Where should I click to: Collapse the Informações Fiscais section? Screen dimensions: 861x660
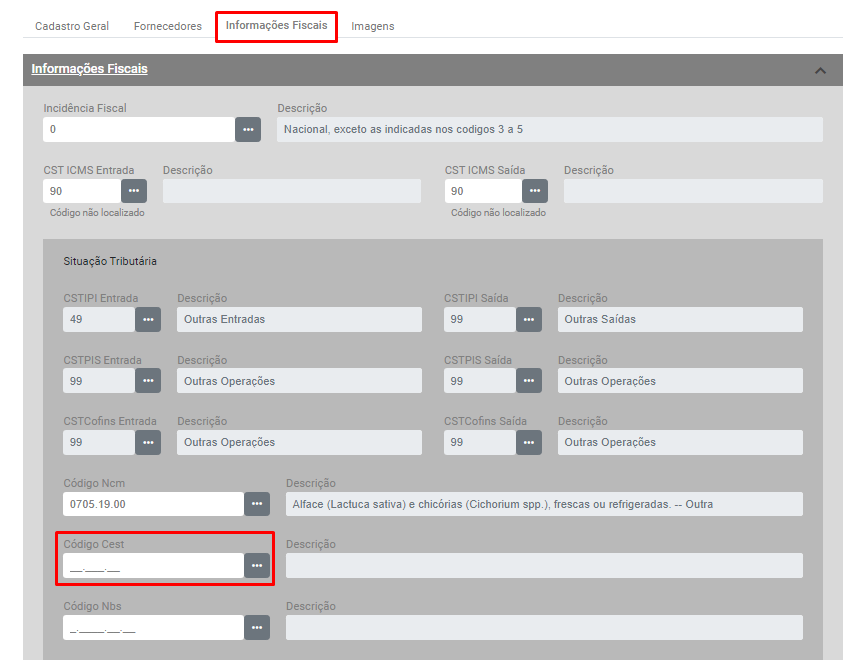(x=820, y=71)
